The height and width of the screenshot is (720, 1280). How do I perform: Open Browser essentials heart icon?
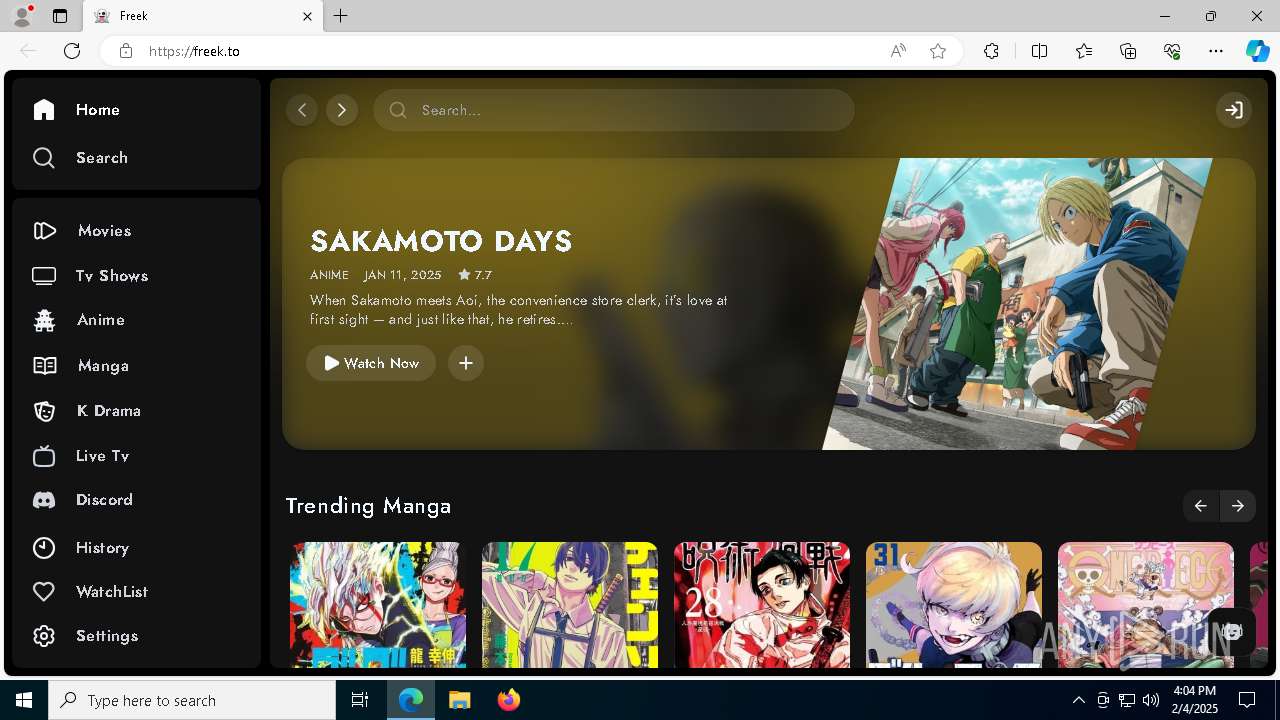point(1172,51)
